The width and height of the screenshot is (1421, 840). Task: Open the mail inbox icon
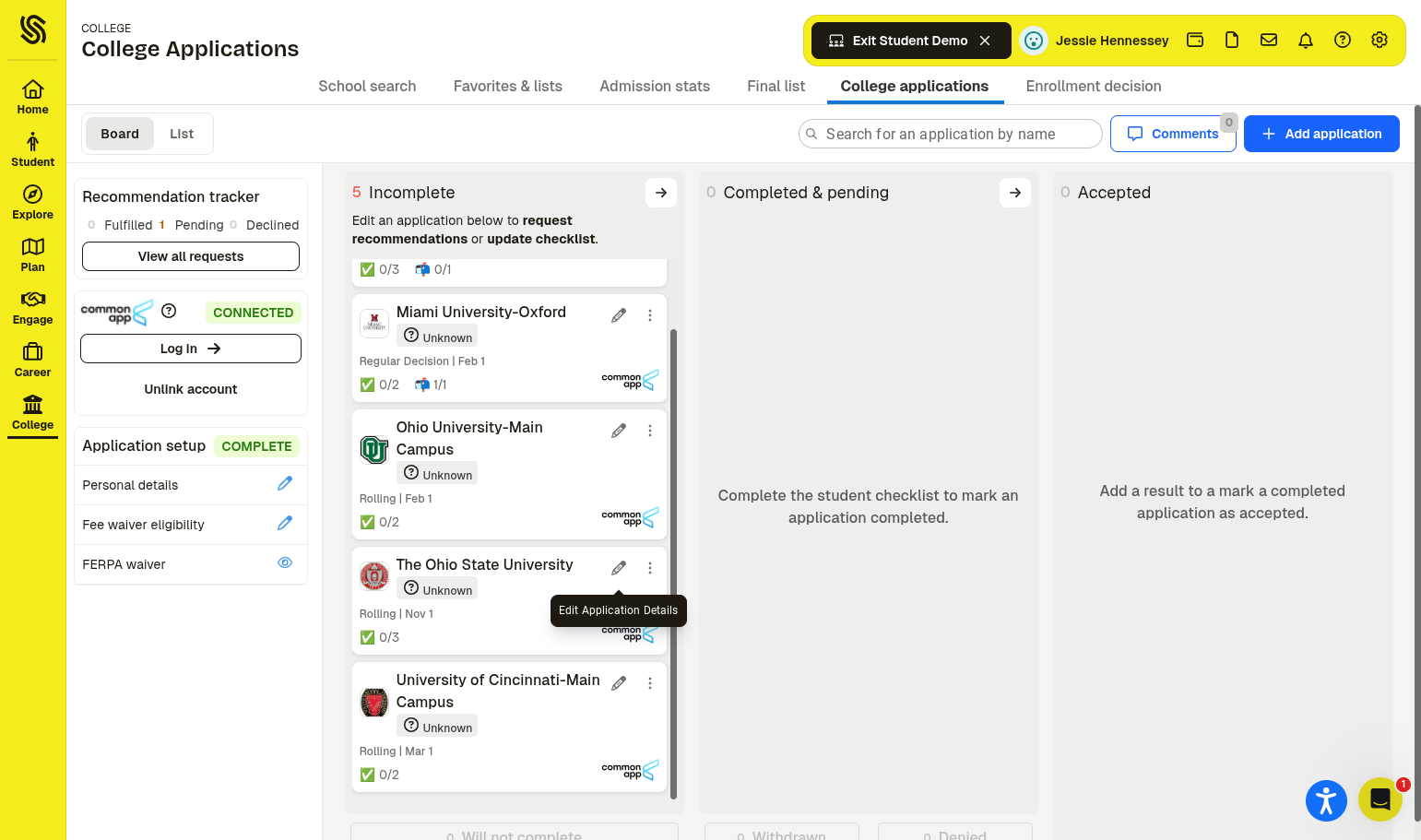coord(1269,40)
